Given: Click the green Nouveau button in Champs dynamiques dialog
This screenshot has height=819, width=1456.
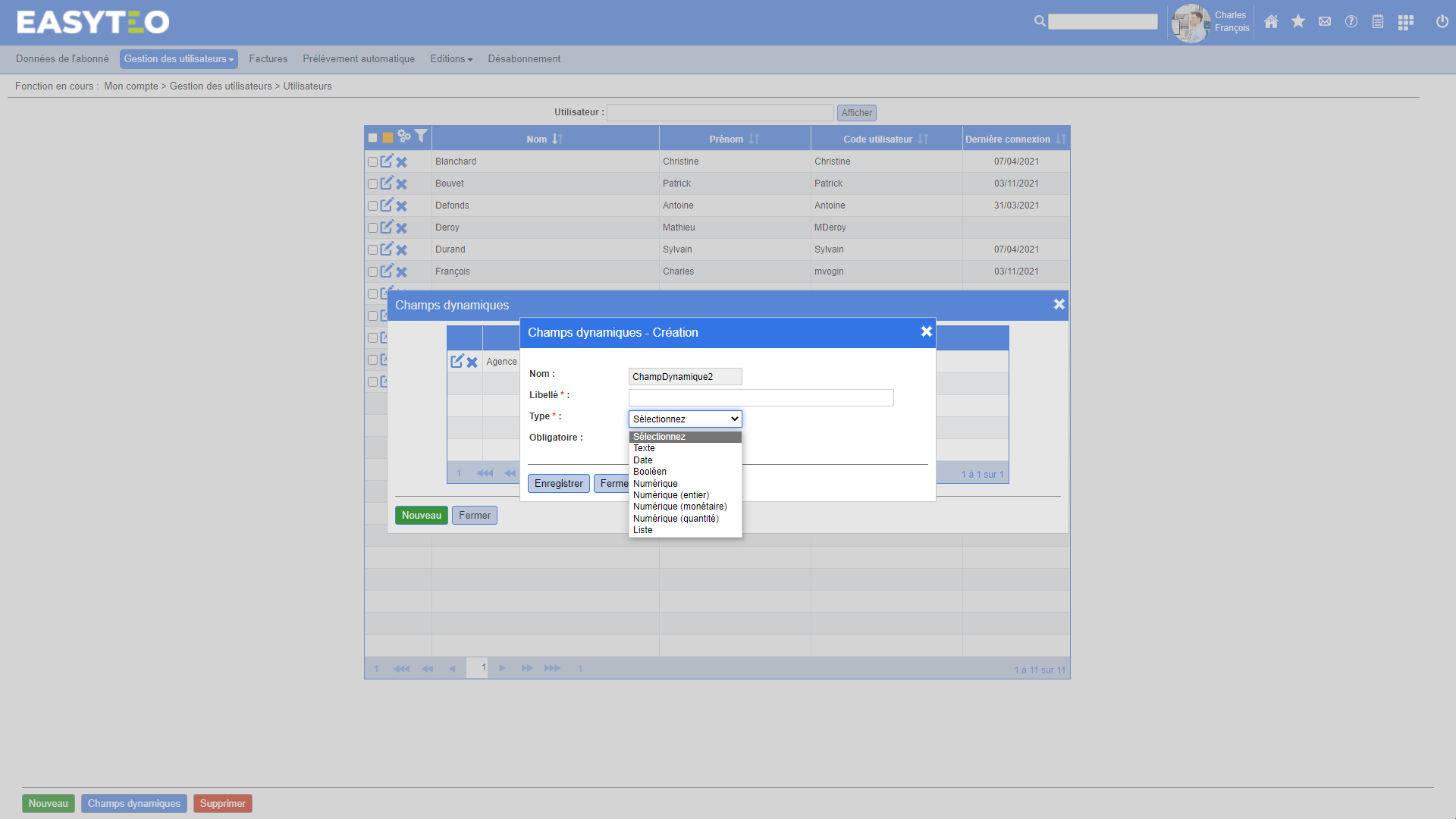Looking at the screenshot, I should (421, 516).
